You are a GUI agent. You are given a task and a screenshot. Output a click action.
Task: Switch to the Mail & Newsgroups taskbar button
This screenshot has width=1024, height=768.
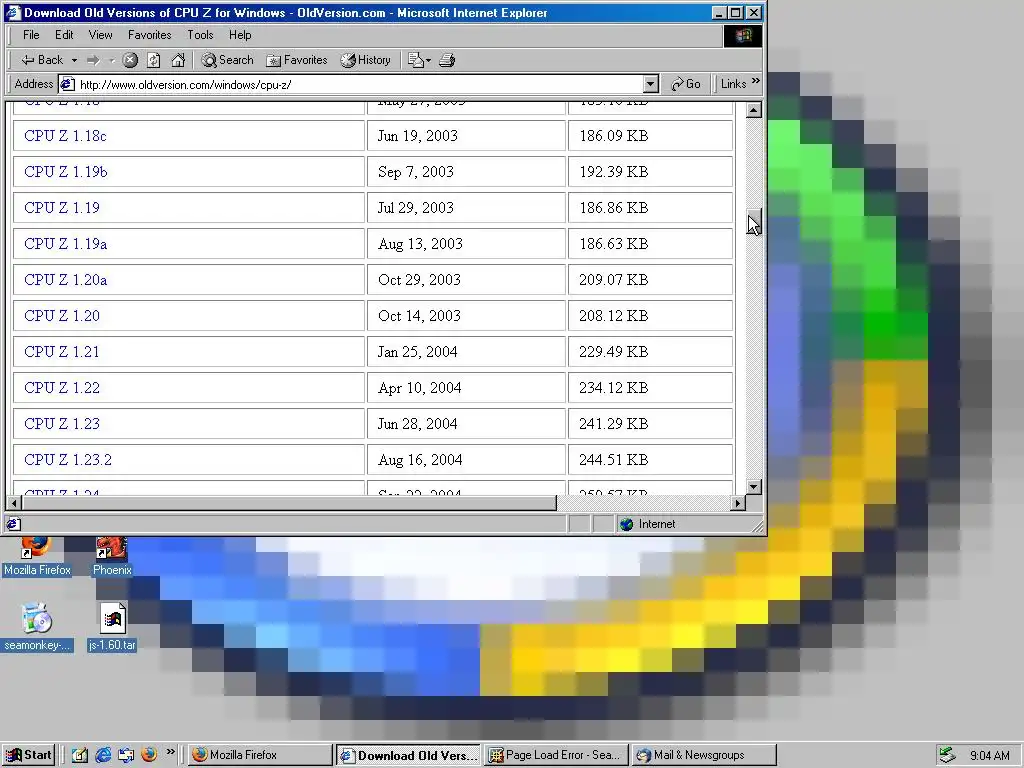pyautogui.click(x=705, y=755)
